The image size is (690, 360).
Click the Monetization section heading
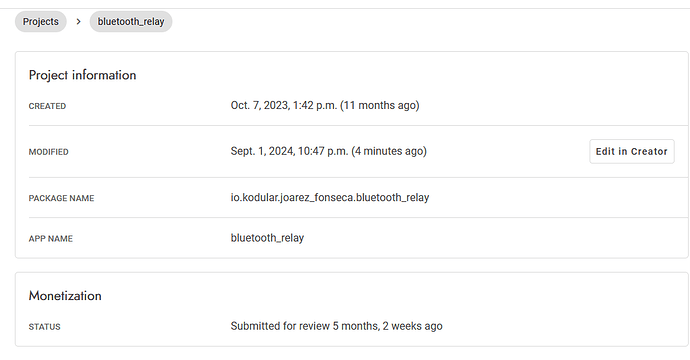point(65,296)
